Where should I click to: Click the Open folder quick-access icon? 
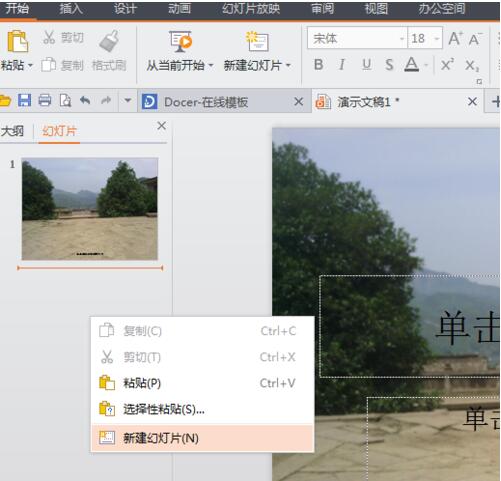click(5, 100)
